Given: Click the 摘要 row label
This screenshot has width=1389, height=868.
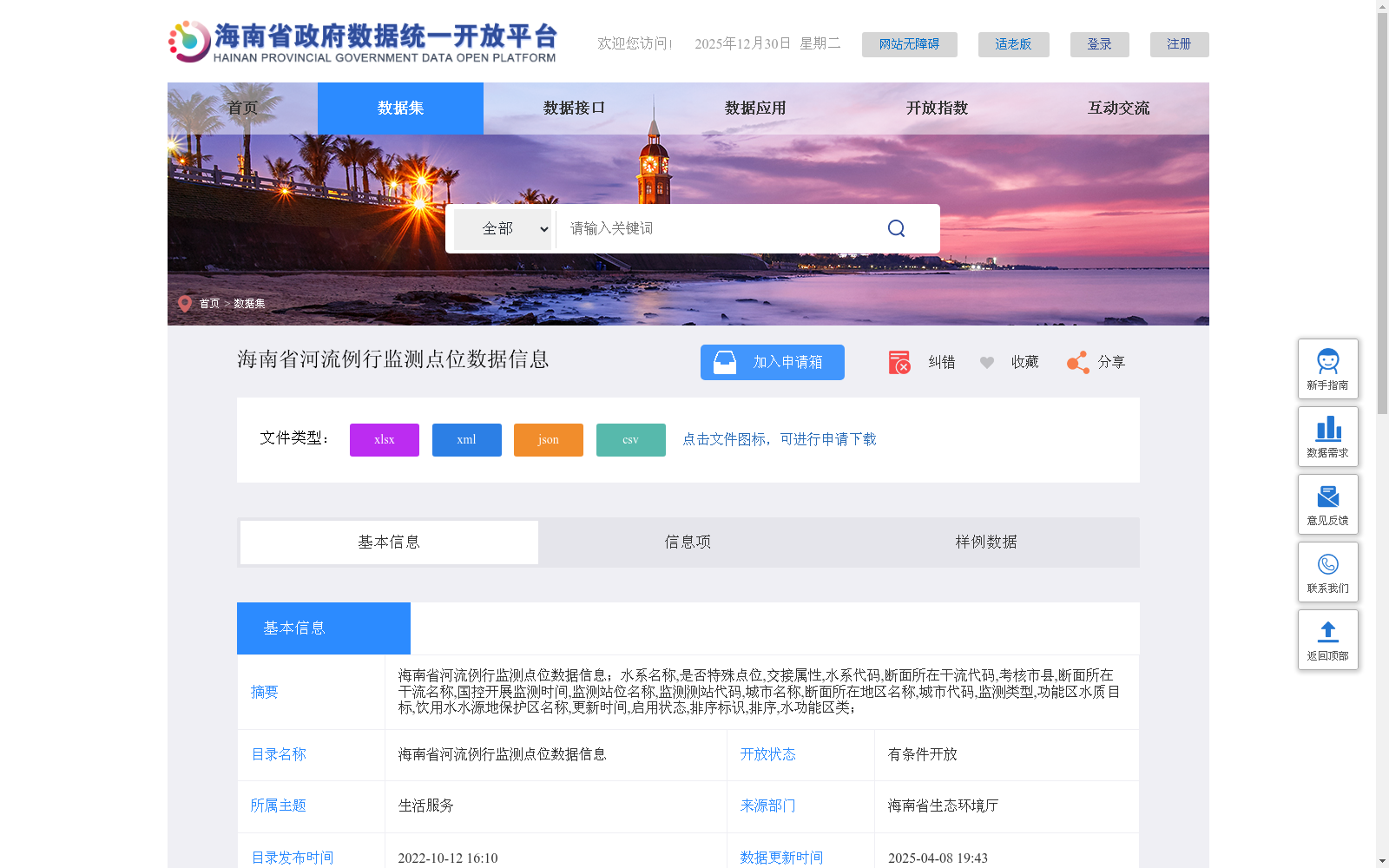Looking at the screenshot, I should 265,692.
